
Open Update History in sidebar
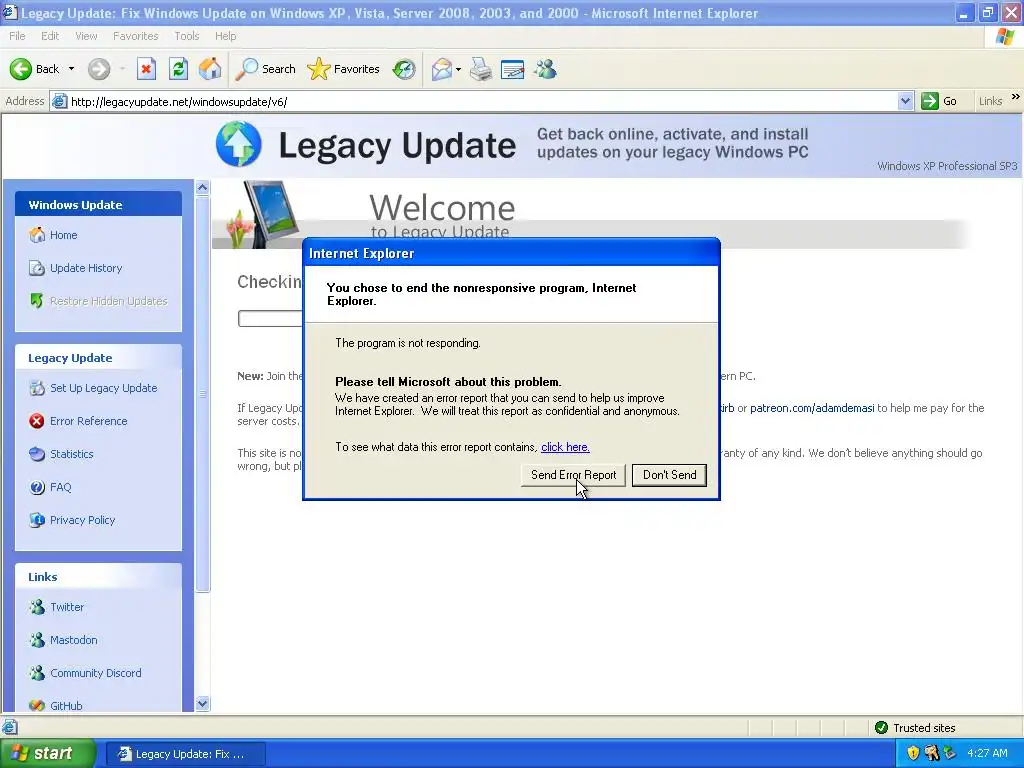tap(76, 268)
